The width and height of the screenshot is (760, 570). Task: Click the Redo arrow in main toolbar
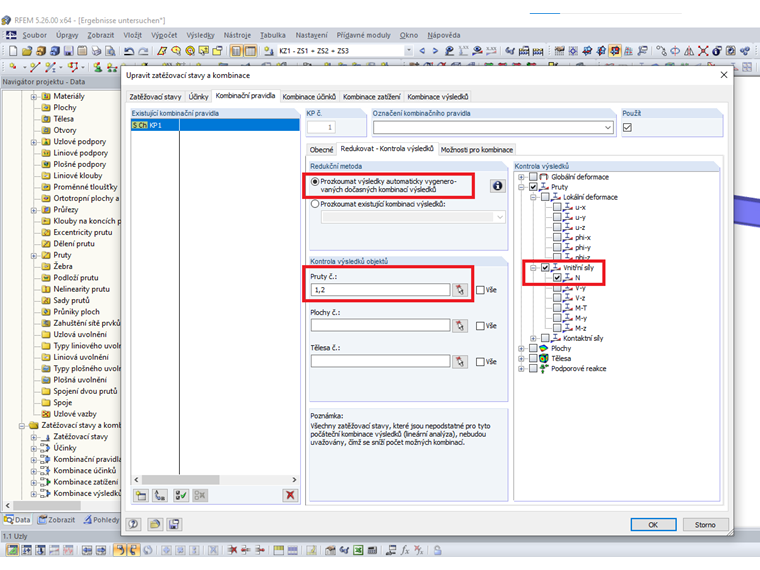[143, 51]
